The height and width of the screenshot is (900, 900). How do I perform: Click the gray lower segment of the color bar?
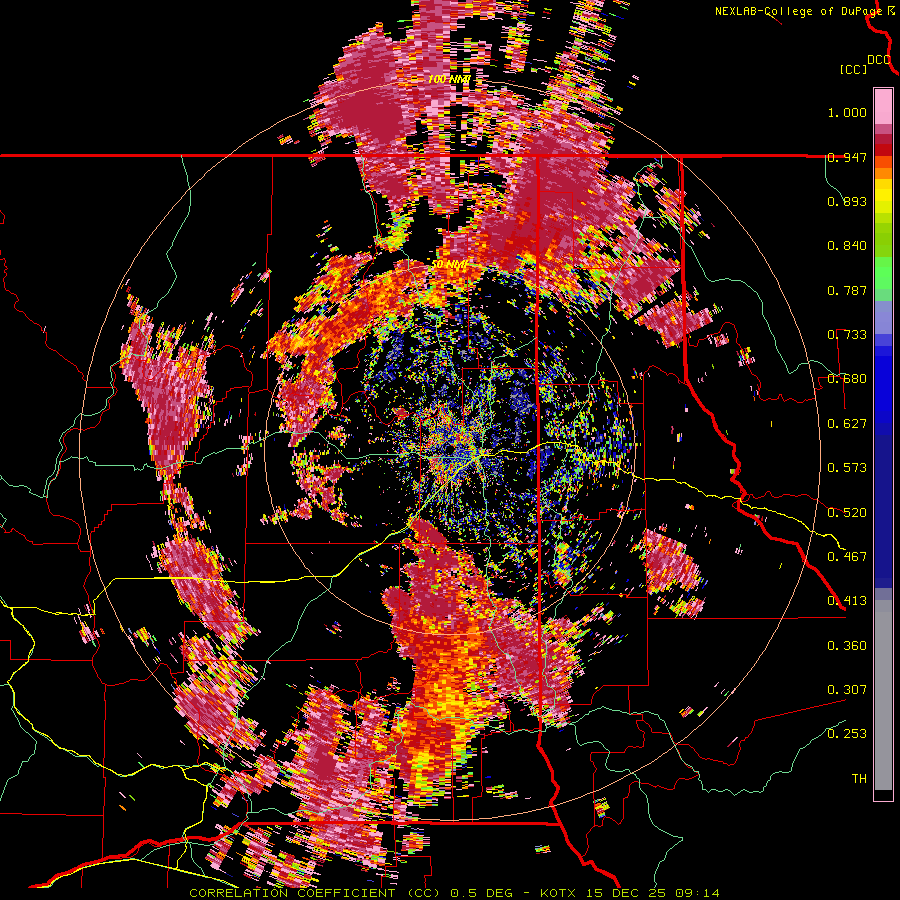point(883,695)
